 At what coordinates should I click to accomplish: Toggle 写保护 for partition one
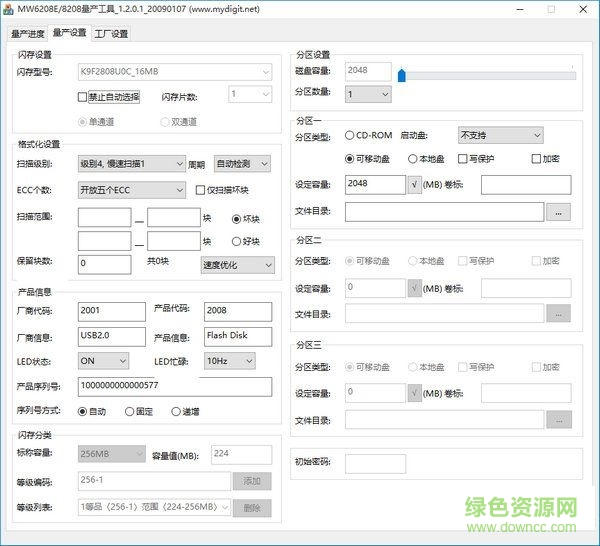[x=462, y=159]
